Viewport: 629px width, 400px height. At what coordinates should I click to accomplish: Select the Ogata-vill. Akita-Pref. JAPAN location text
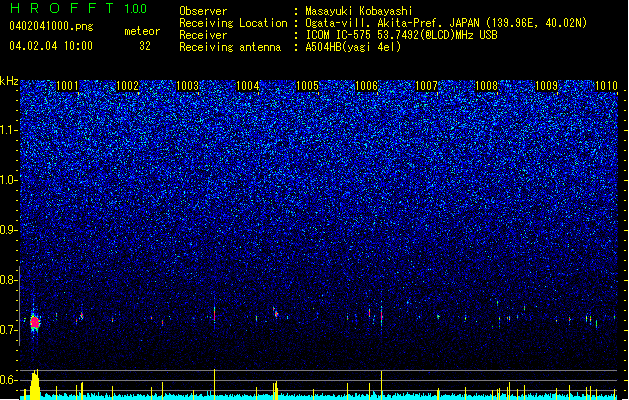point(446,23)
